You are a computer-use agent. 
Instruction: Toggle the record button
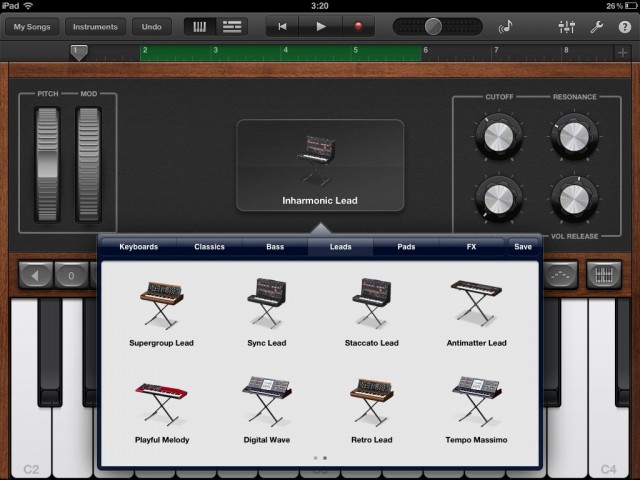[x=358, y=27]
